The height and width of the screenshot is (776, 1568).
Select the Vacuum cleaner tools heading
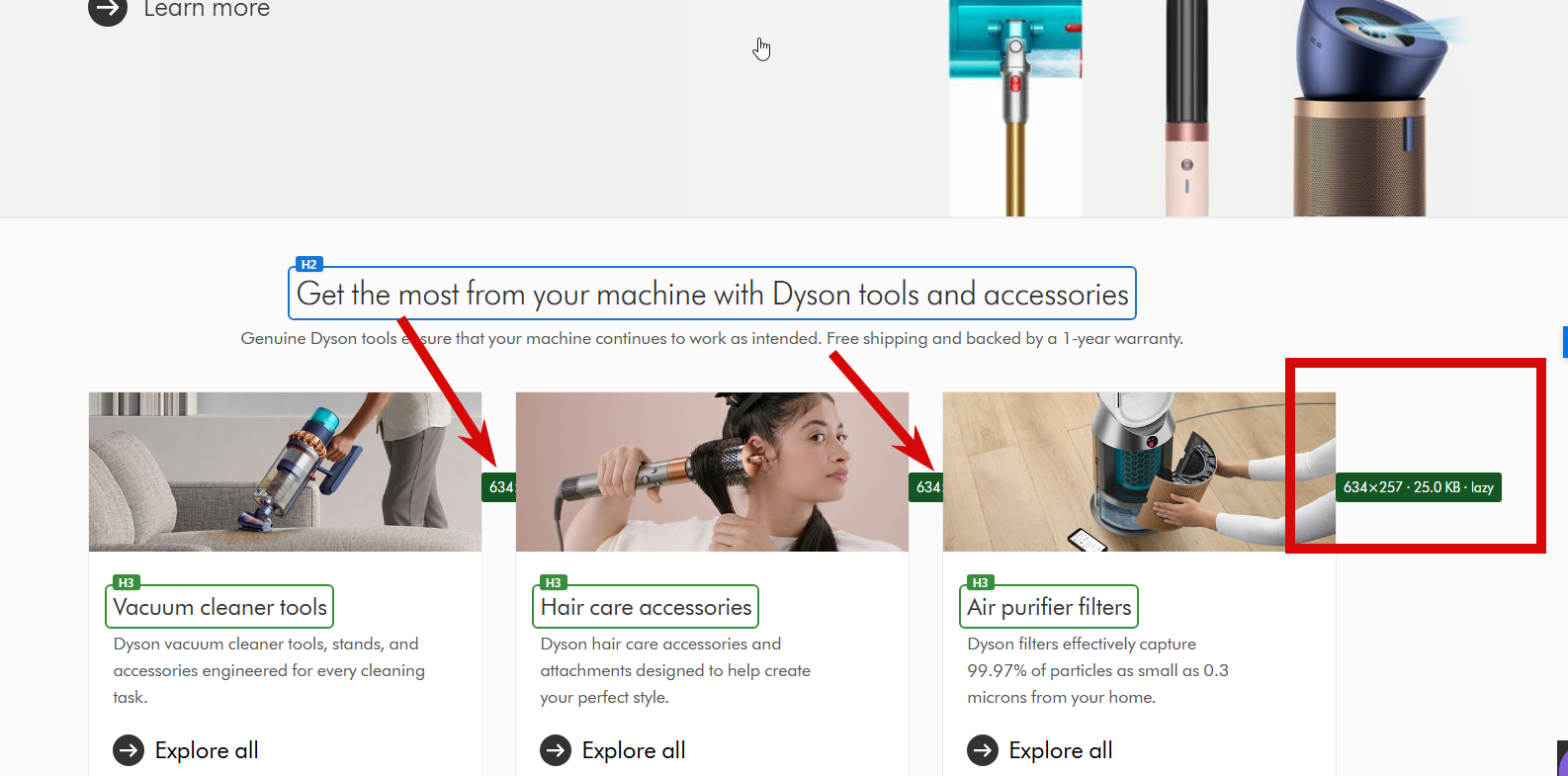point(219,607)
